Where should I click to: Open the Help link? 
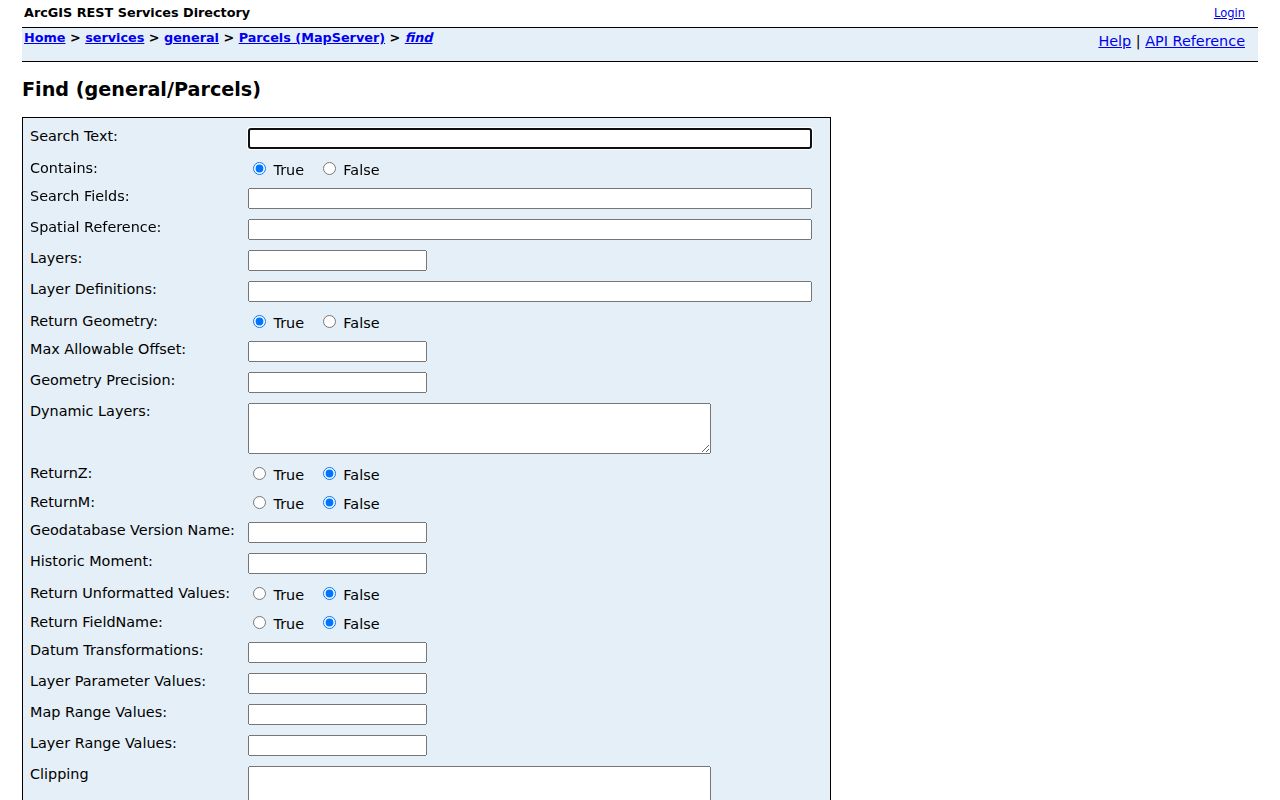pos(1114,41)
